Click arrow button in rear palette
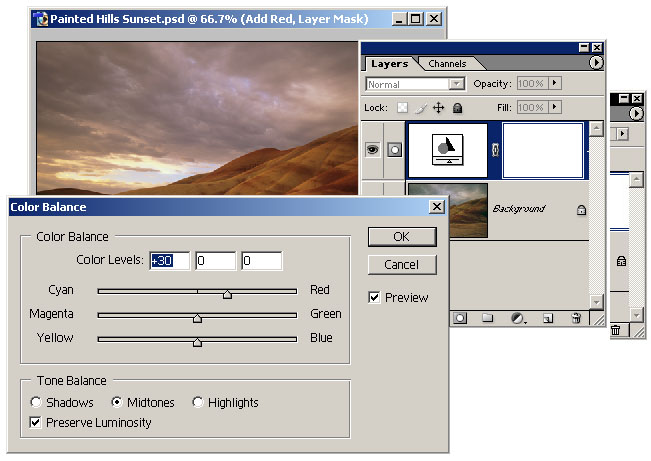This screenshot has width=651, height=461. coord(622,134)
